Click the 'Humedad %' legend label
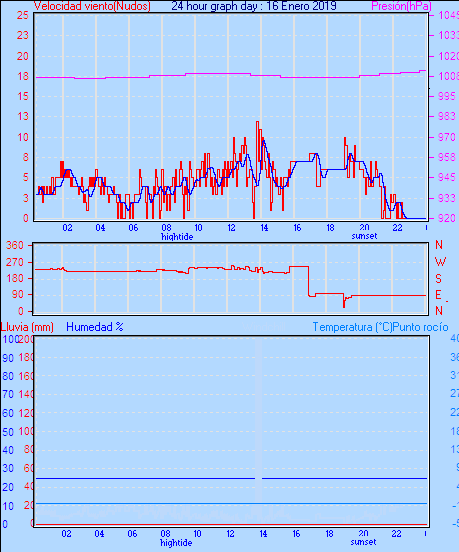Viewport: 459px width, 552px height. click(95, 327)
